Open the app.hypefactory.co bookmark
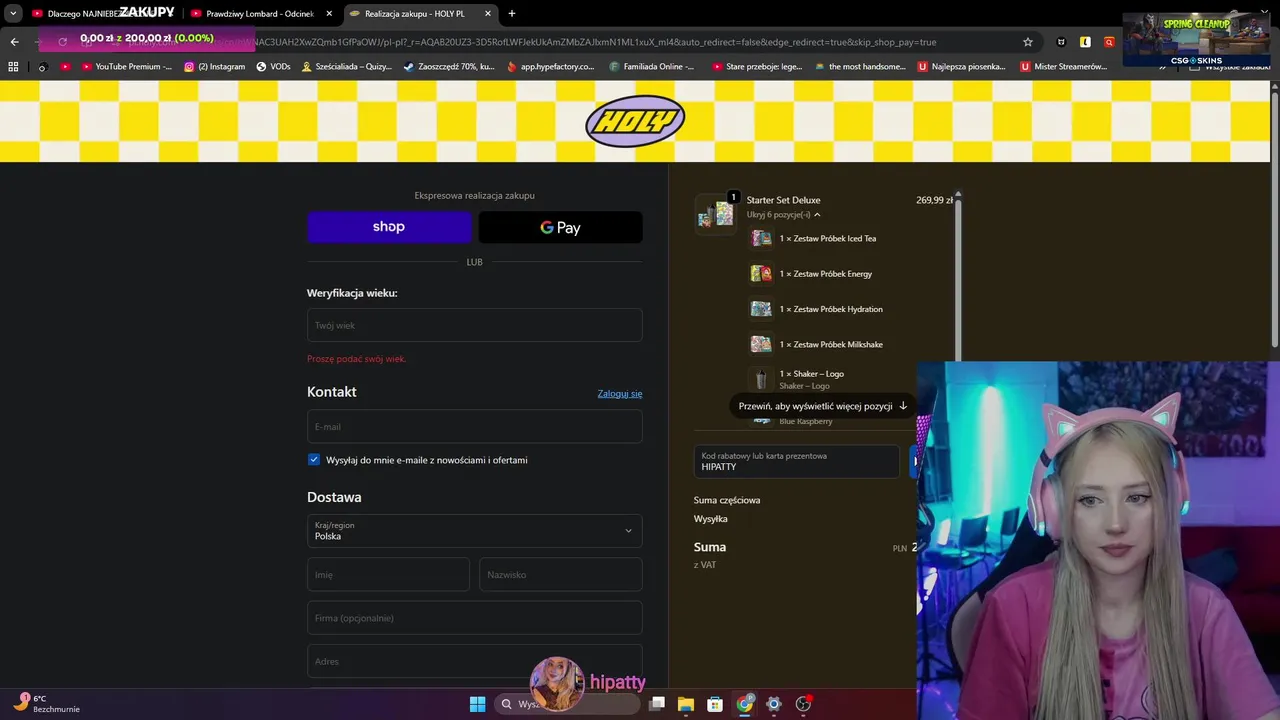The height and width of the screenshot is (720, 1280). click(x=551, y=67)
